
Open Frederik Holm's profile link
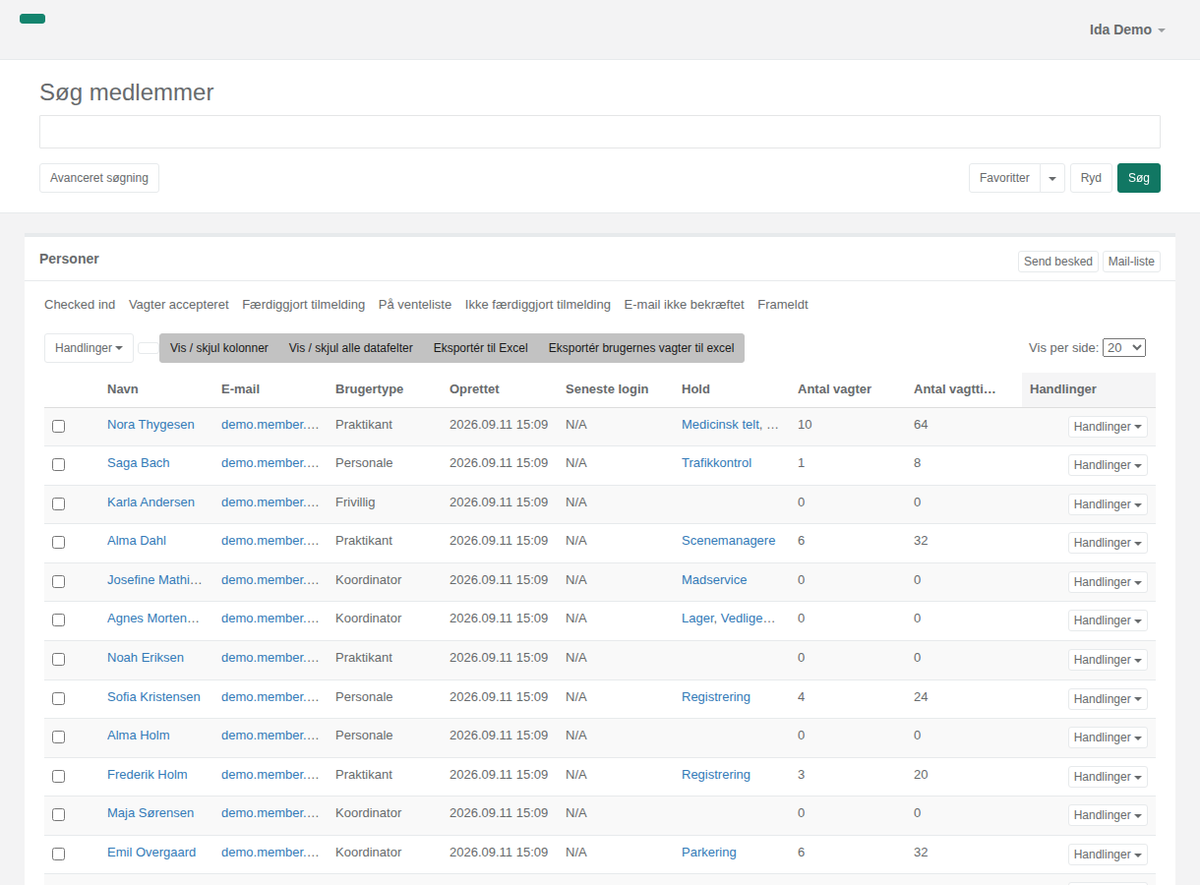[x=147, y=775]
